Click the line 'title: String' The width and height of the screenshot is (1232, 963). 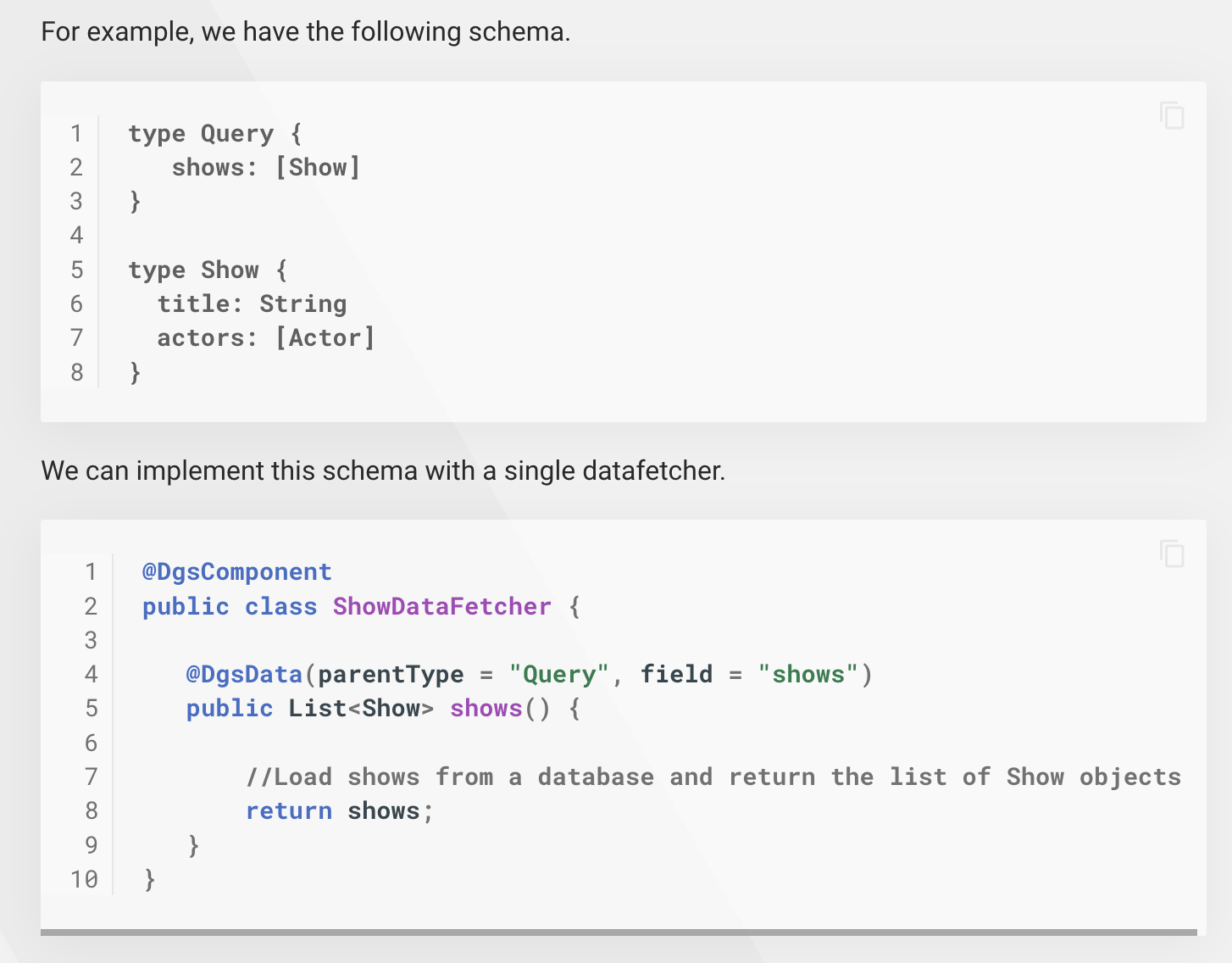[252, 304]
